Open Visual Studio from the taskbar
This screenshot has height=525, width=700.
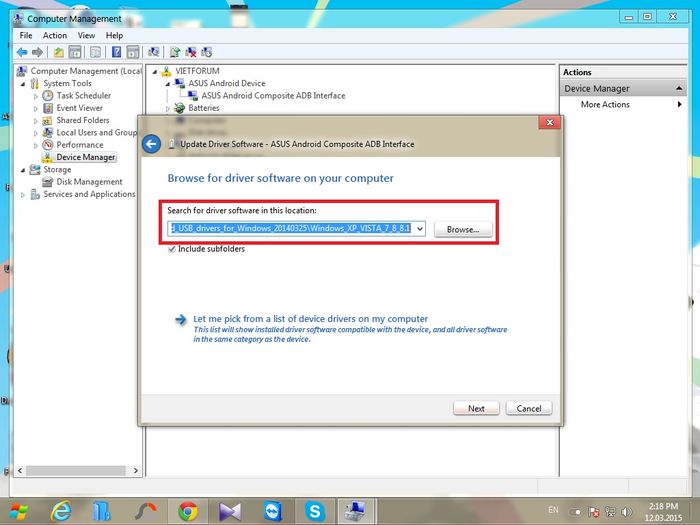pyautogui.click(x=230, y=511)
